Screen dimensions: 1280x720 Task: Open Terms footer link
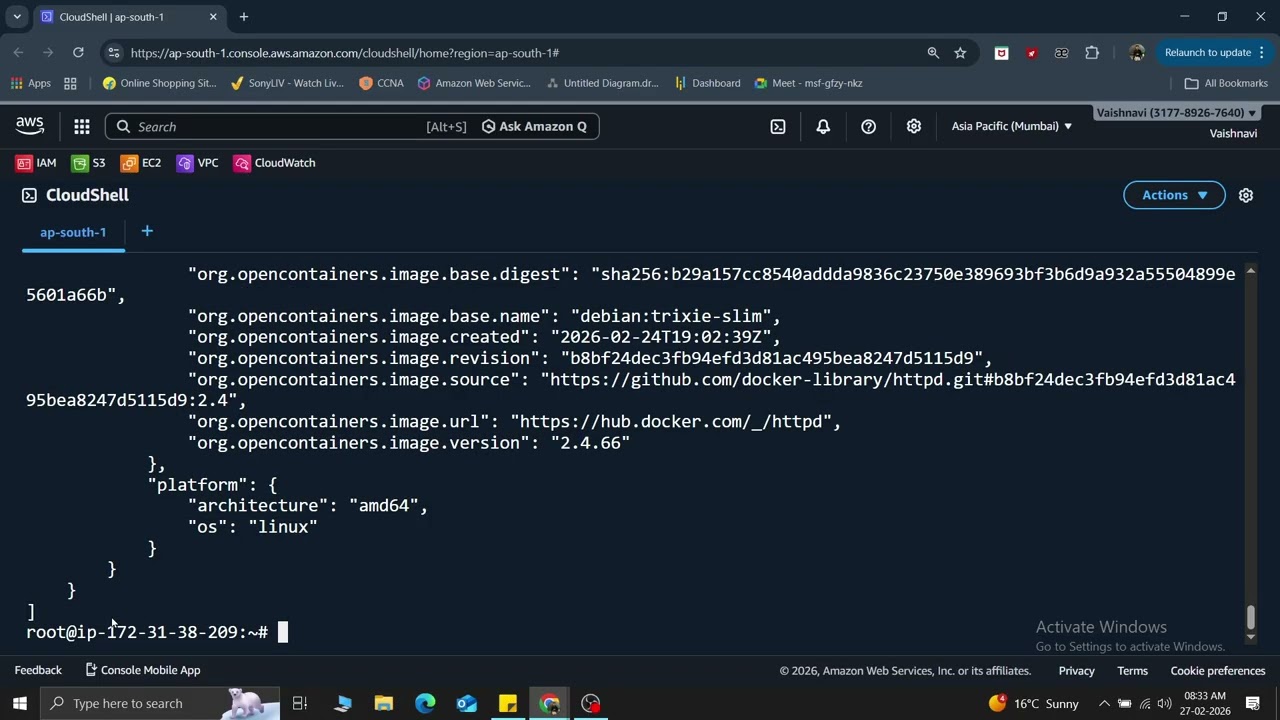[x=1132, y=671]
